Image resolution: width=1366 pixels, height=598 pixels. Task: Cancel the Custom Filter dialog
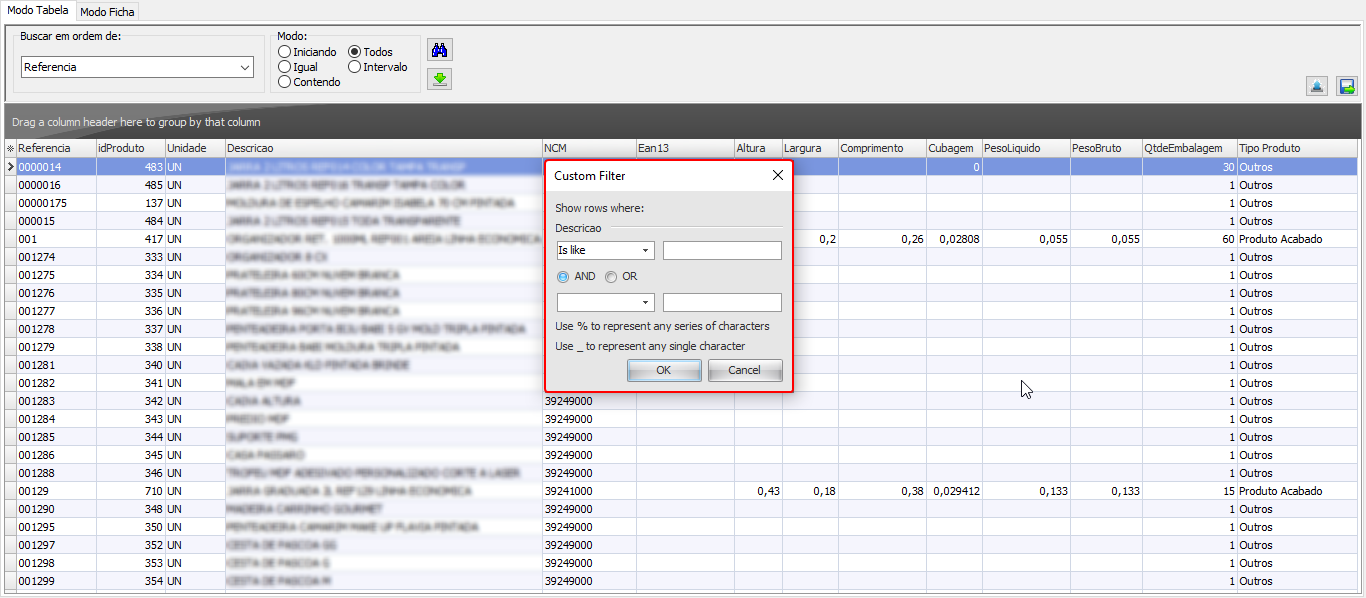point(744,370)
